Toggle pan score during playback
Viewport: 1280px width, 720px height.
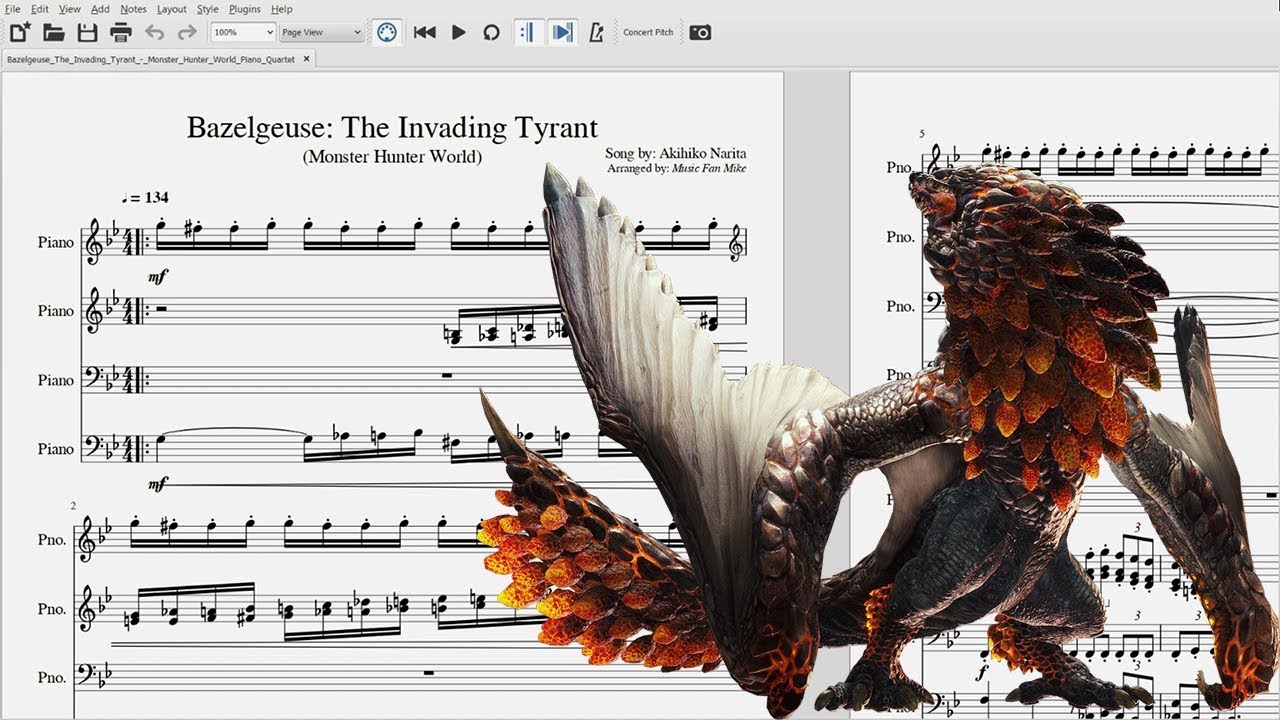point(563,32)
